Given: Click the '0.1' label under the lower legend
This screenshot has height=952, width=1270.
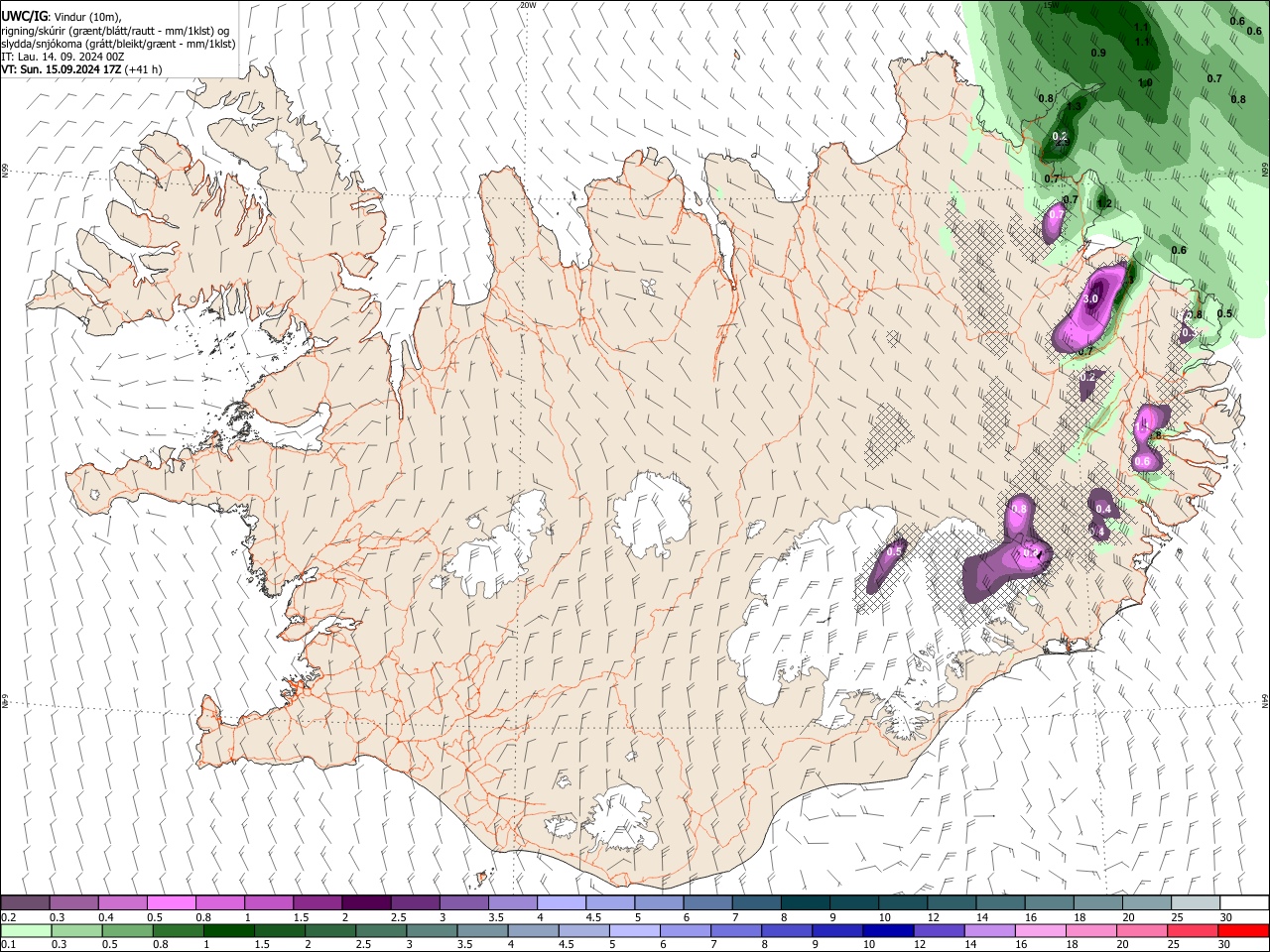Looking at the screenshot, I should (8, 944).
